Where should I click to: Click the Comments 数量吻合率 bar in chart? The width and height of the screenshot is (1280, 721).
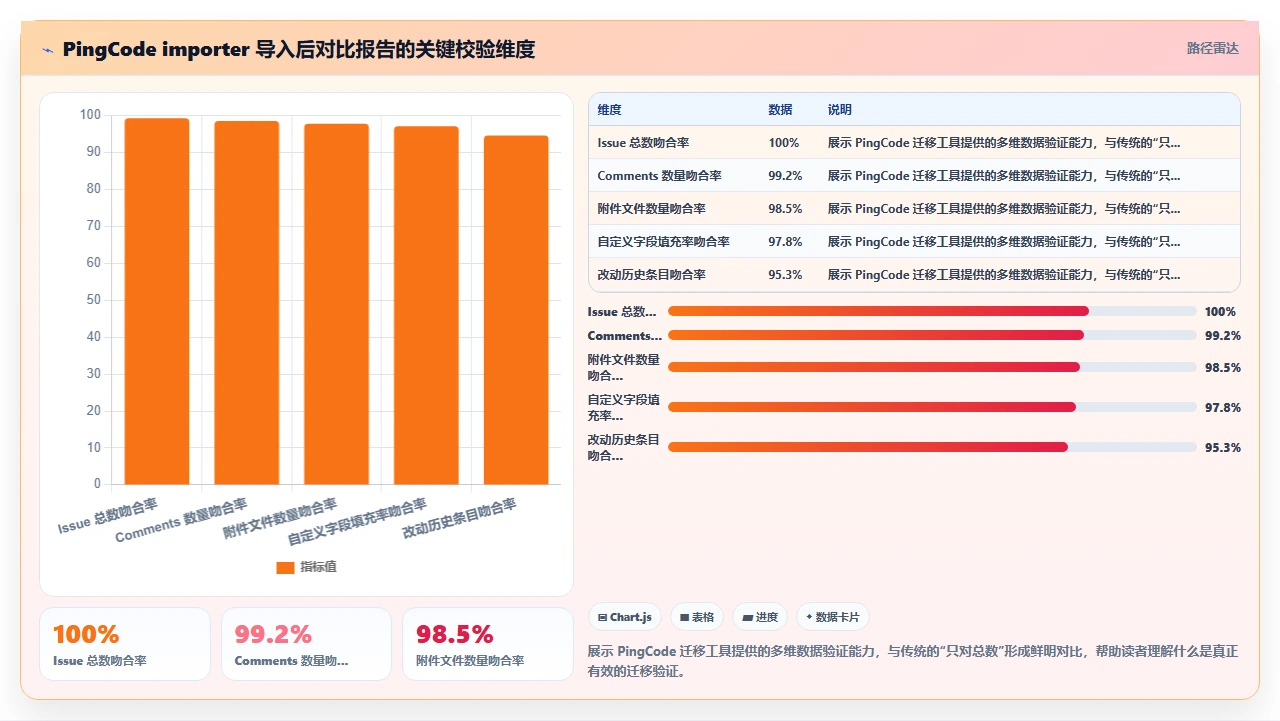[247, 303]
